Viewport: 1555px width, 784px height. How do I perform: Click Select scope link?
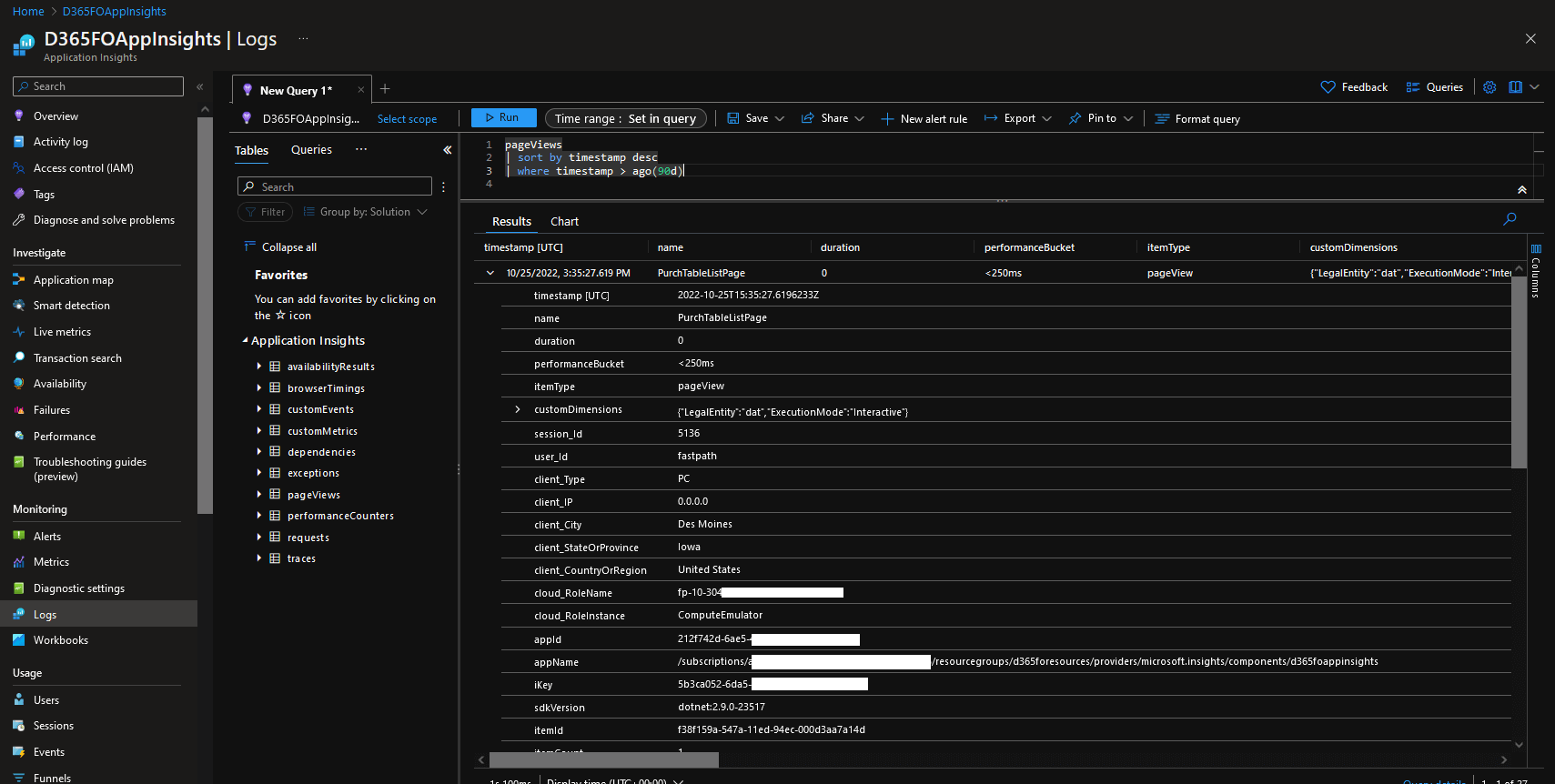407,119
